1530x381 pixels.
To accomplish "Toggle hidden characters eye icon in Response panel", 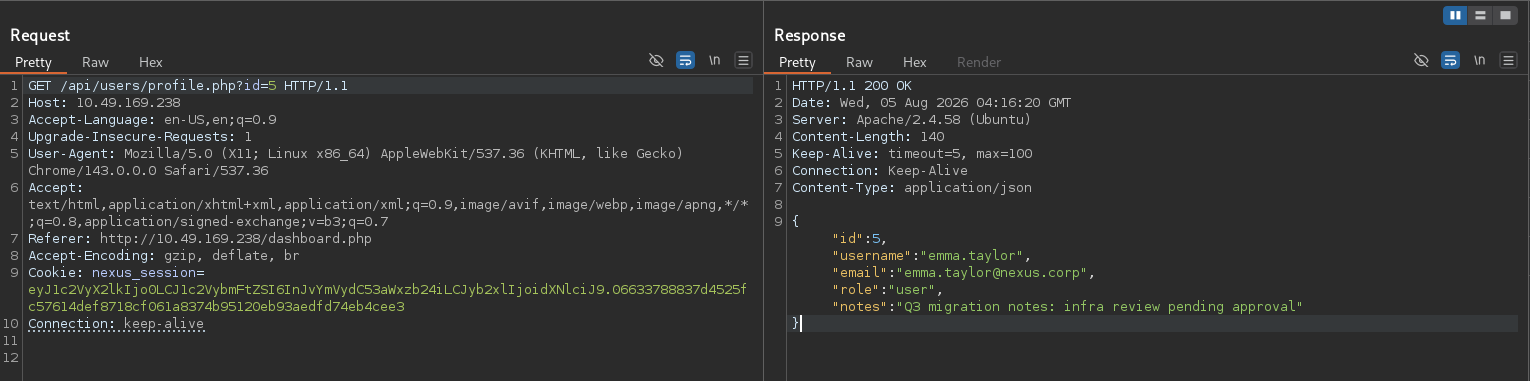I will (1421, 61).
